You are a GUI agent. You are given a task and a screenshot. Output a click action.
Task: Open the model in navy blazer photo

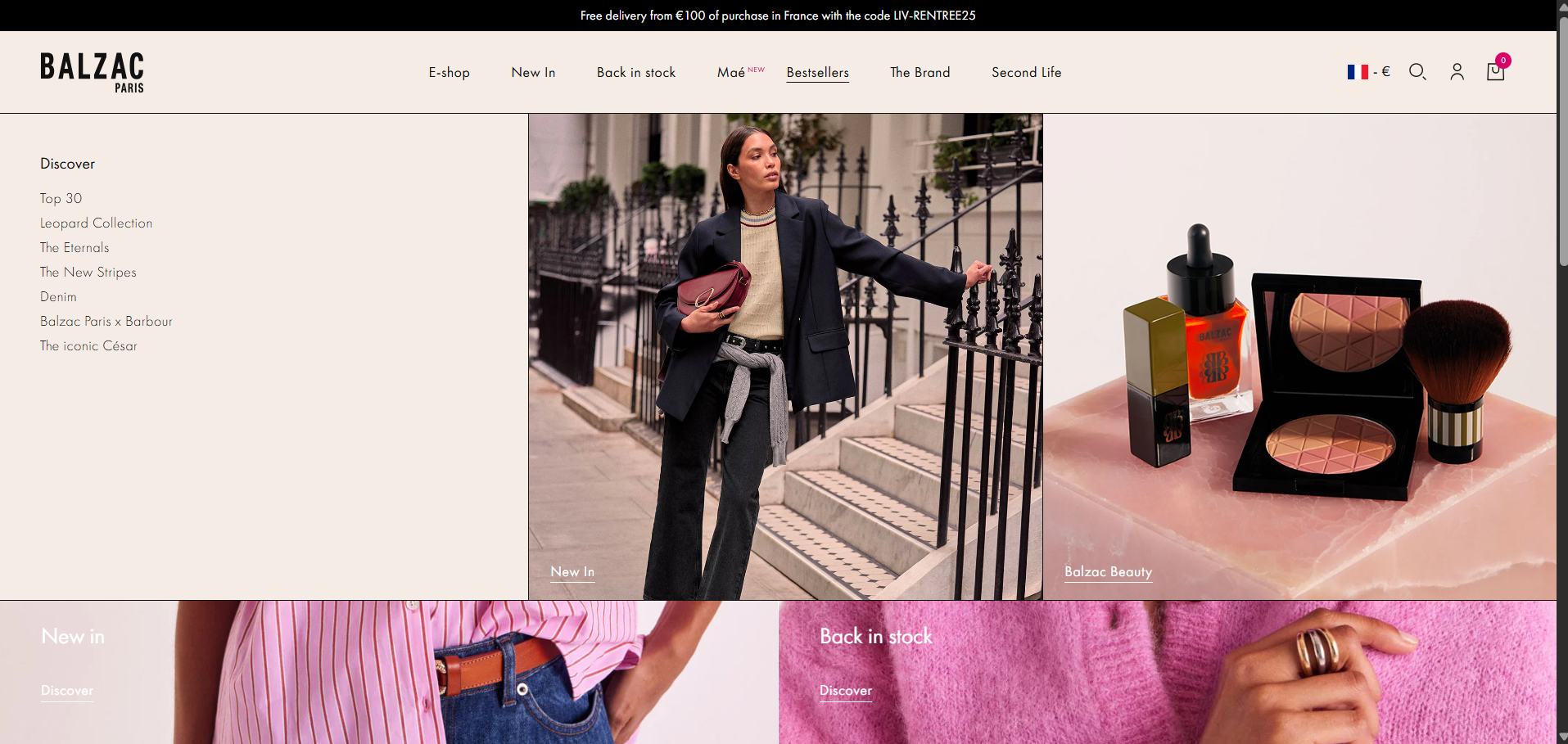[x=785, y=357]
